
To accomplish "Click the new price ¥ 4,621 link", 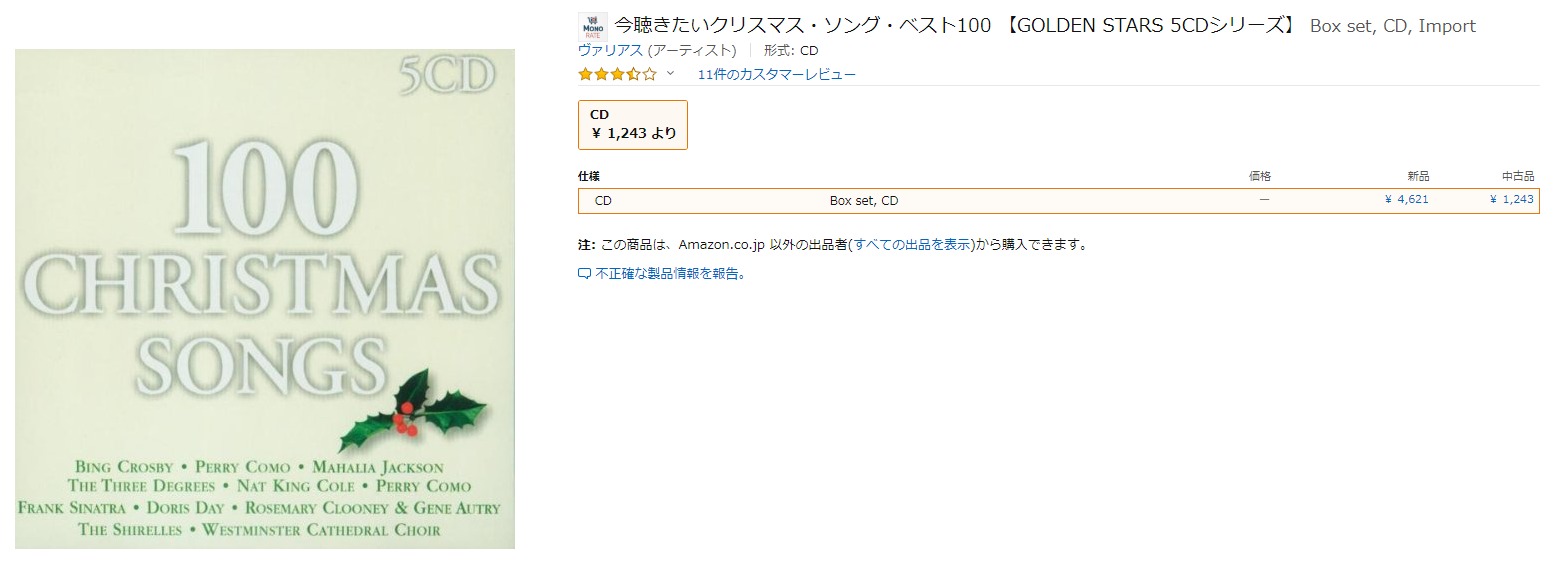I will 1406,200.
